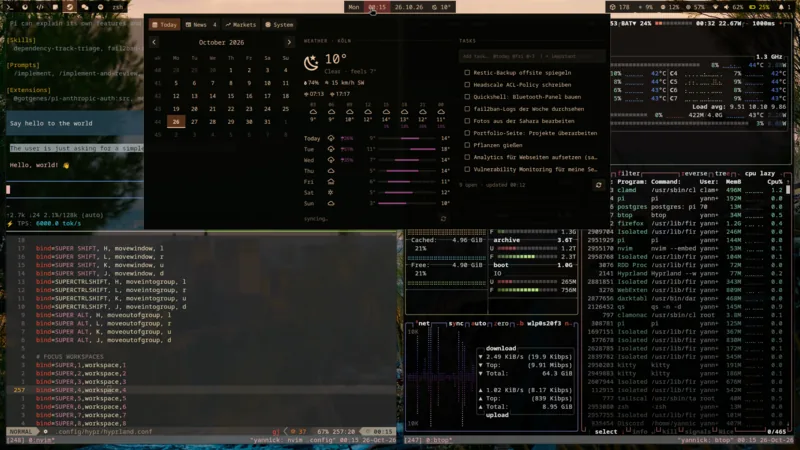Toggle auto scaling in btop net panel
The height and width of the screenshot is (450, 800).
(478, 323)
